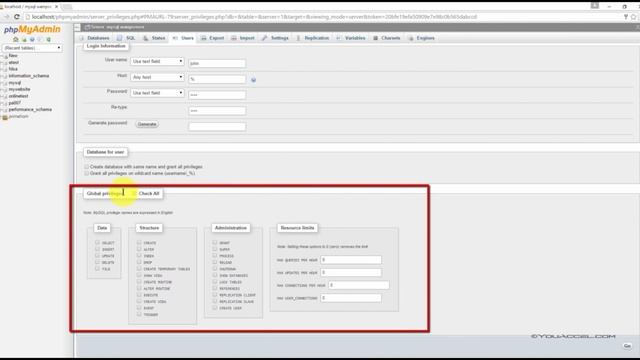Click the Re-type password field
This screenshot has height=360, width=640.
pyautogui.click(x=217, y=111)
